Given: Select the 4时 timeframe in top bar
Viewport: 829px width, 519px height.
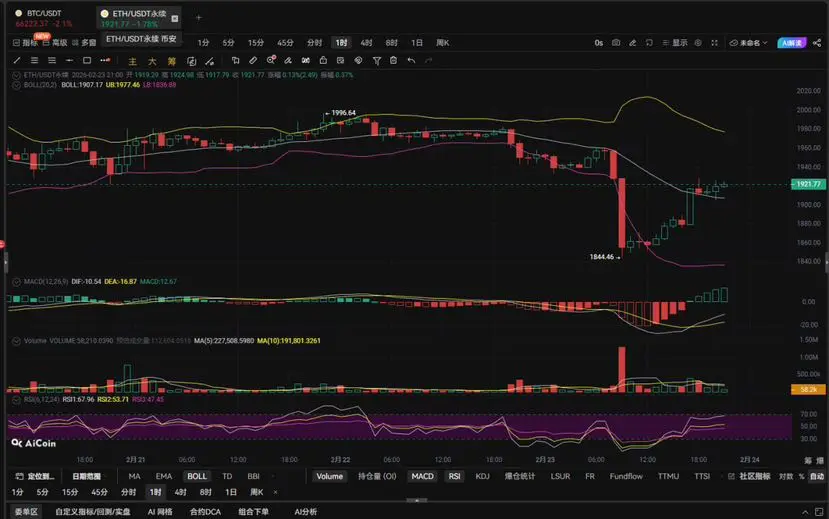Looking at the screenshot, I should [366, 43].
